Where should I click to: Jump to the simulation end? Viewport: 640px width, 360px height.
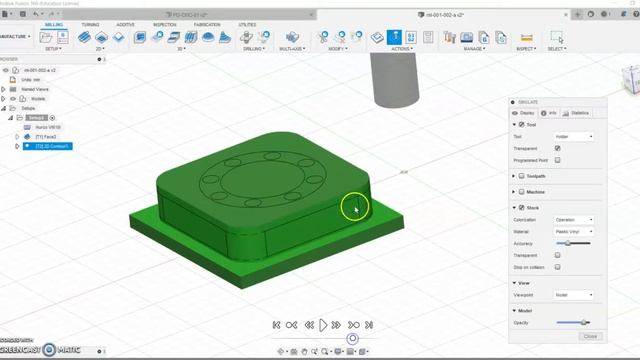point(369,325)
